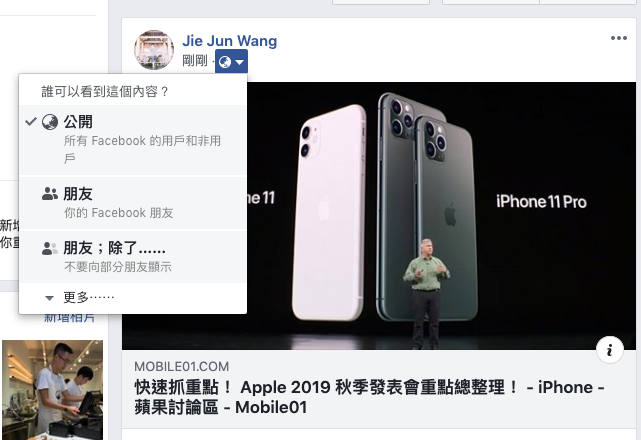Open the post options three-dot menu
The image size is (641, 440).
(x=619, y=38)
